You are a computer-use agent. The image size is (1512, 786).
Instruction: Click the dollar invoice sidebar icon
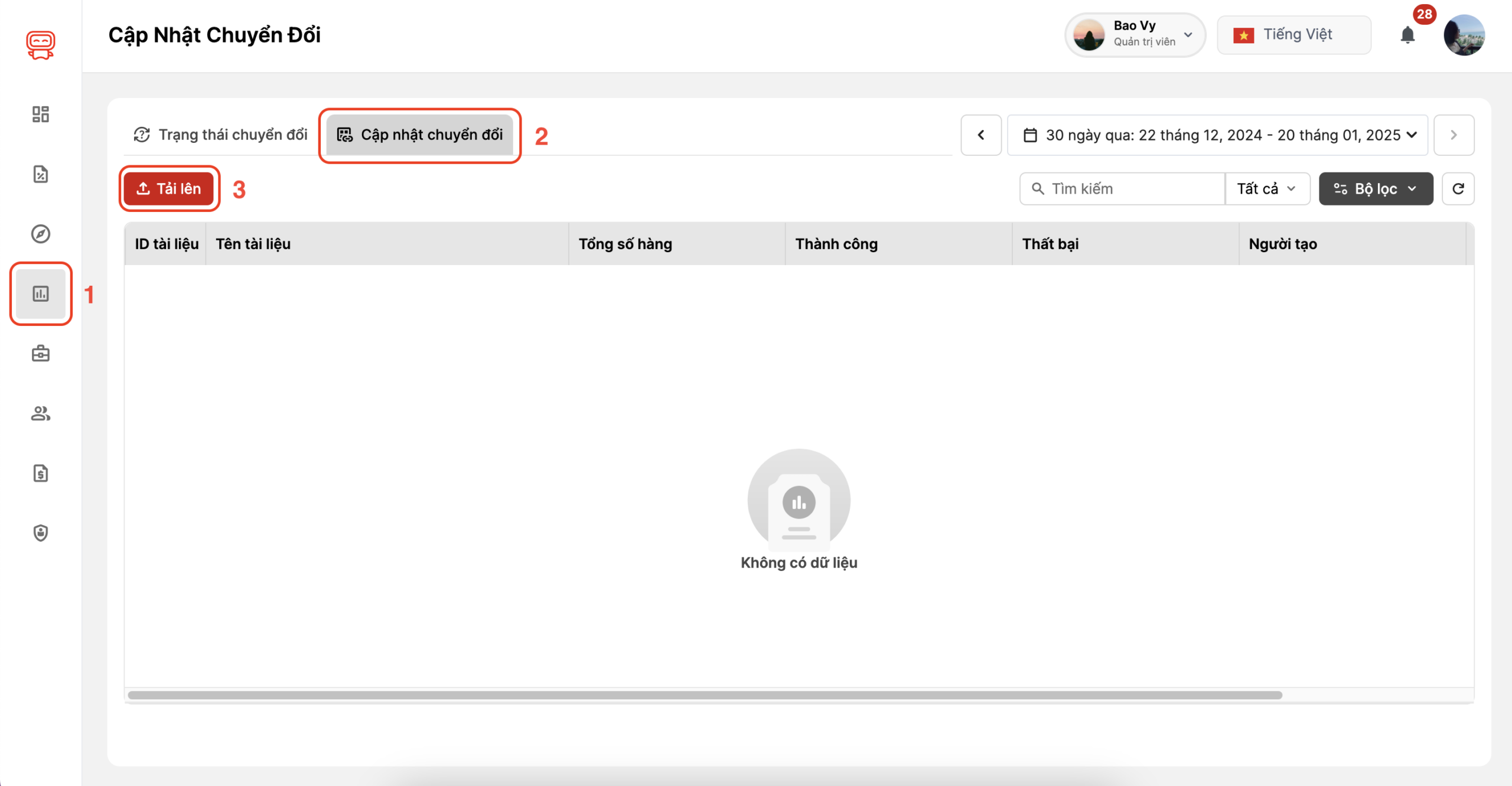pyautogui.click(x=40, y=473)
